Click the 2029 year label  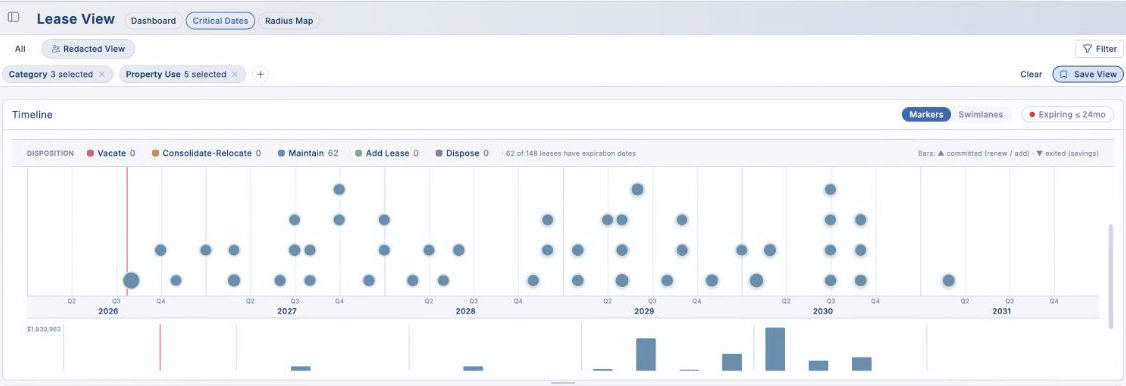644,311
